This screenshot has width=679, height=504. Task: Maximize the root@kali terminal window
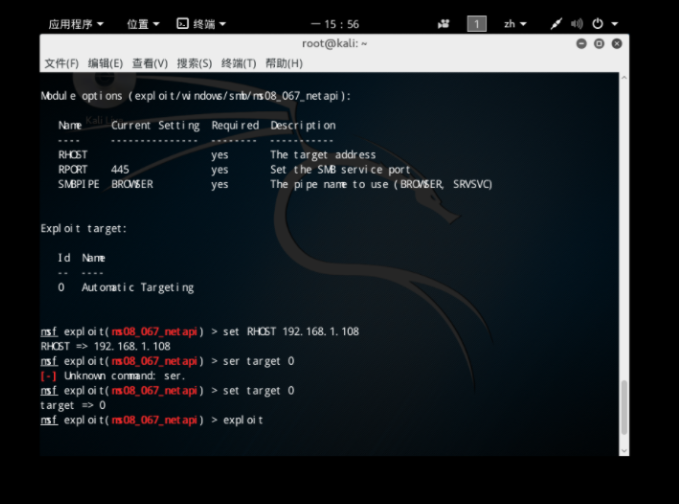click(599, 44)
